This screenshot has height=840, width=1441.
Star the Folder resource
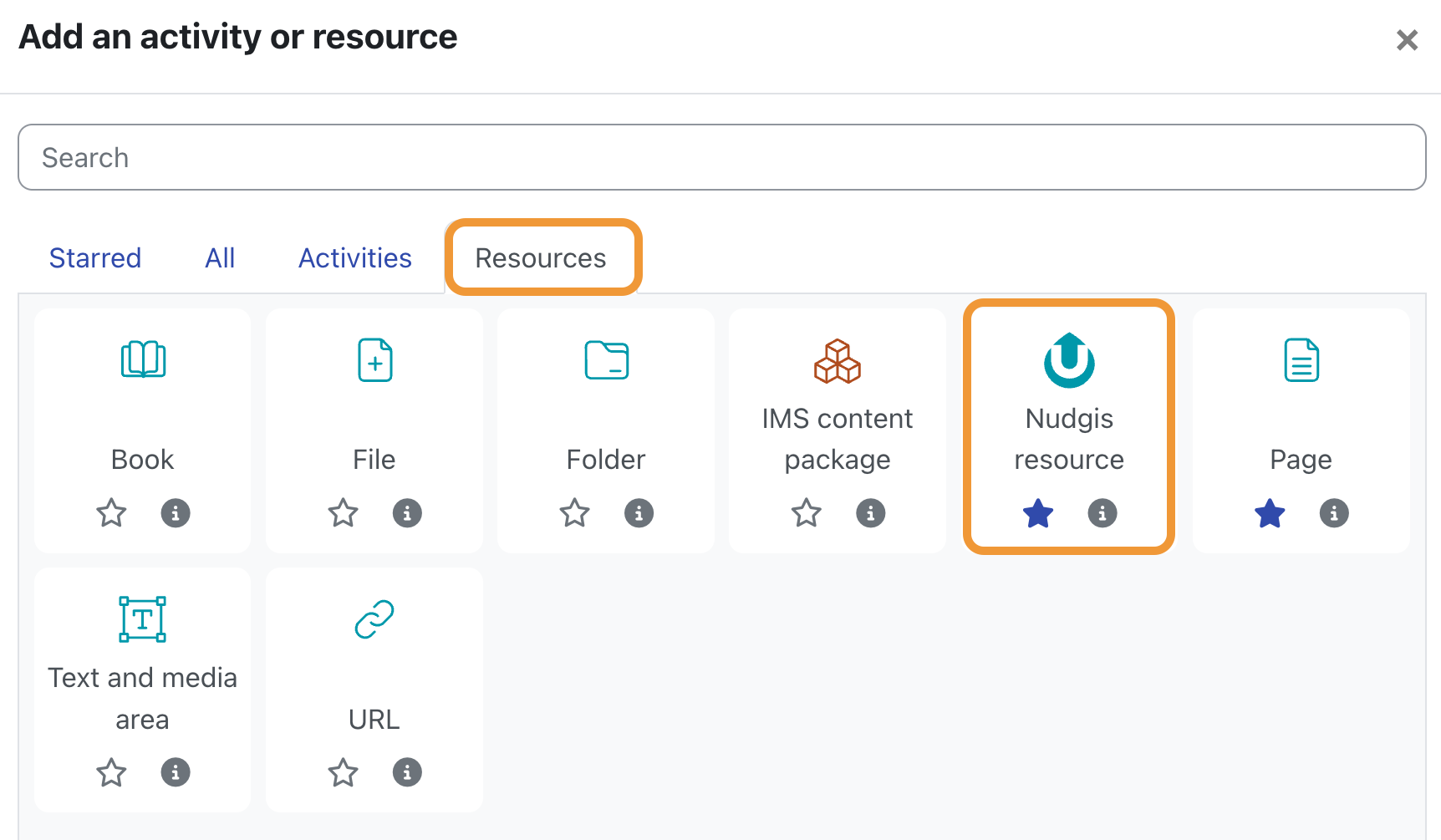(x=574, y=512)
